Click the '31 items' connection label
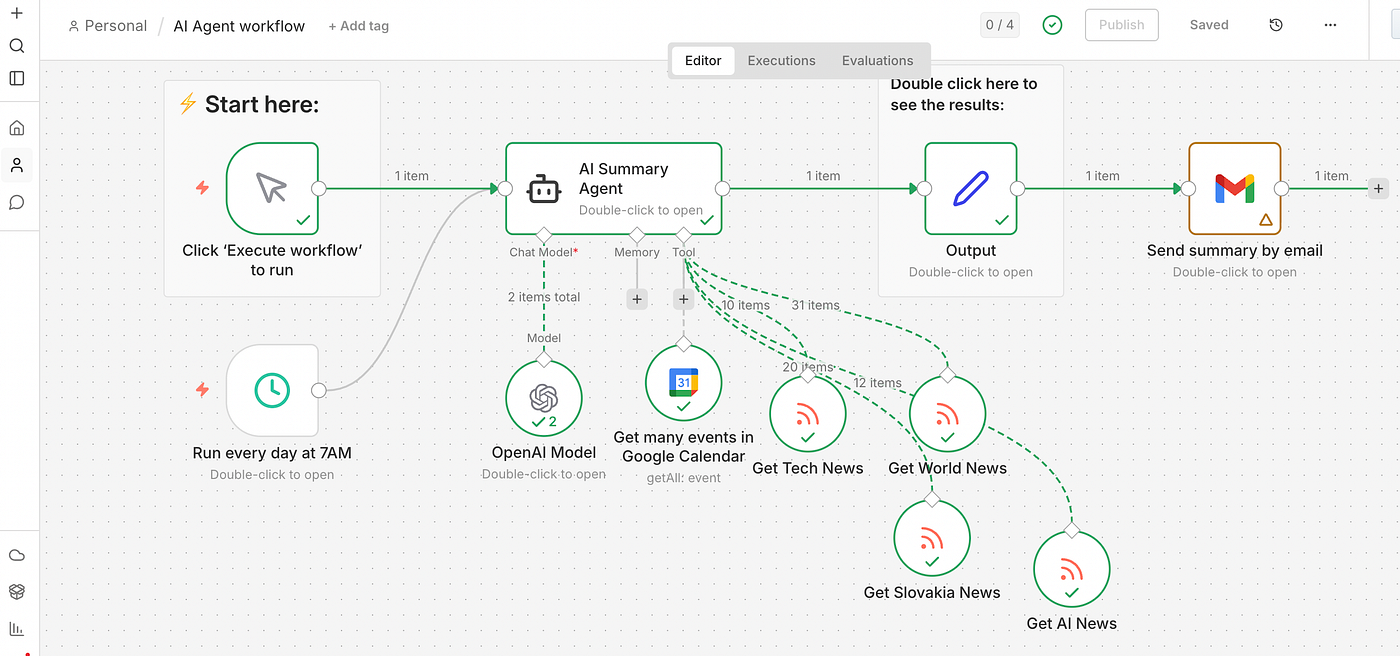The height and width of the screenshot is (656, 1400). tap(816, 305)
